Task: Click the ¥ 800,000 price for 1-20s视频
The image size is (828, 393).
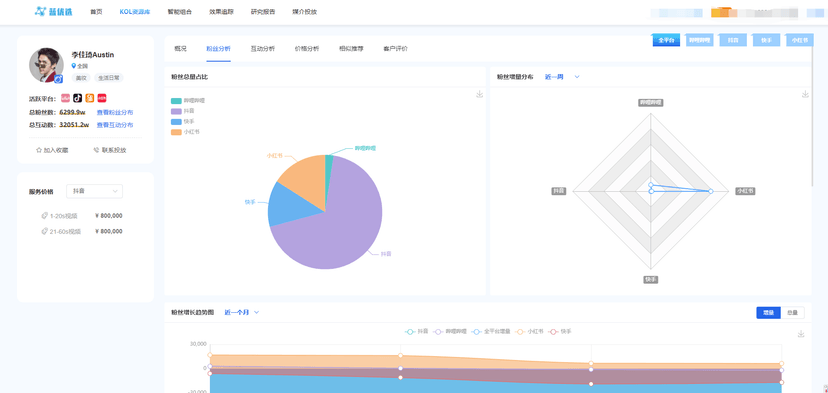Action: [109, 216]
